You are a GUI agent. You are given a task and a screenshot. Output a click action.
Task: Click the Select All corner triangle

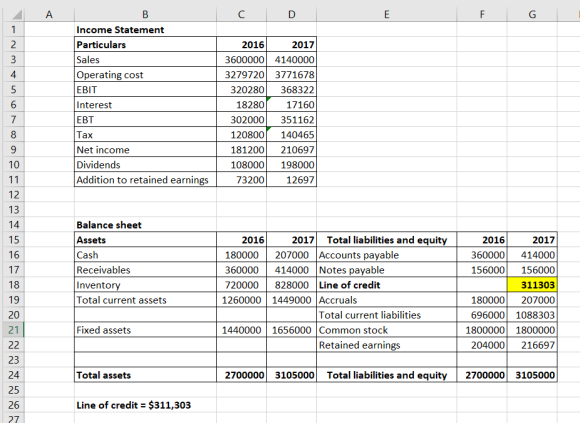point(17,15)
